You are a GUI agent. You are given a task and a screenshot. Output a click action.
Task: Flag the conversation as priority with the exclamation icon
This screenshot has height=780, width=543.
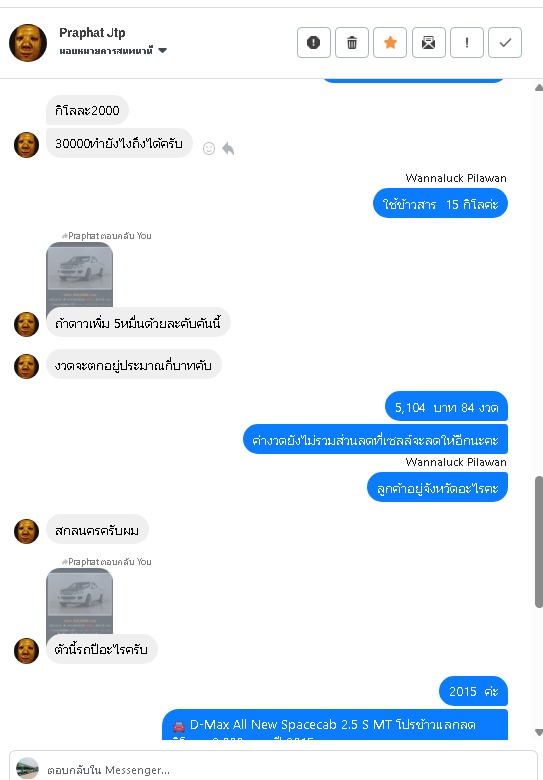click(467, 43)
